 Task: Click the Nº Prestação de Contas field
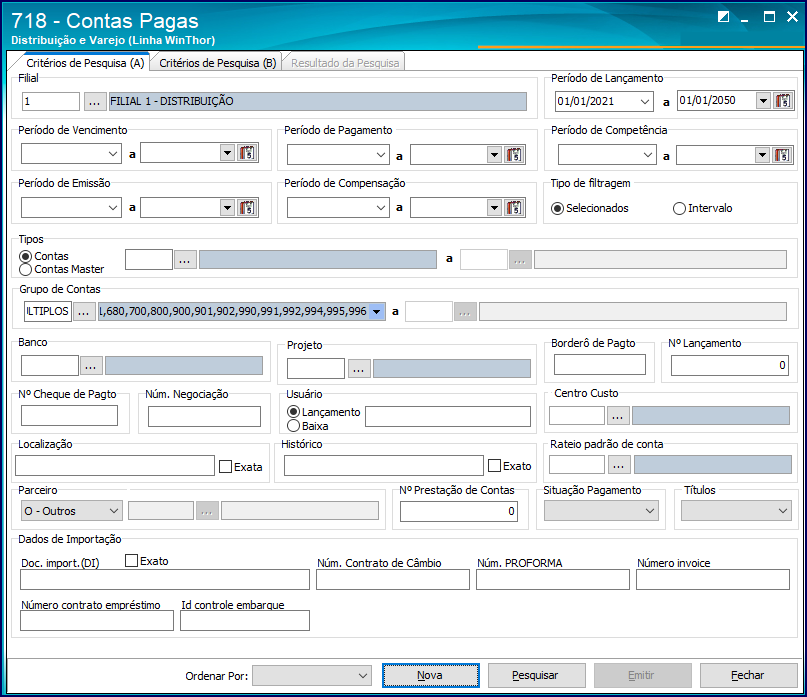tap(459, 511)
